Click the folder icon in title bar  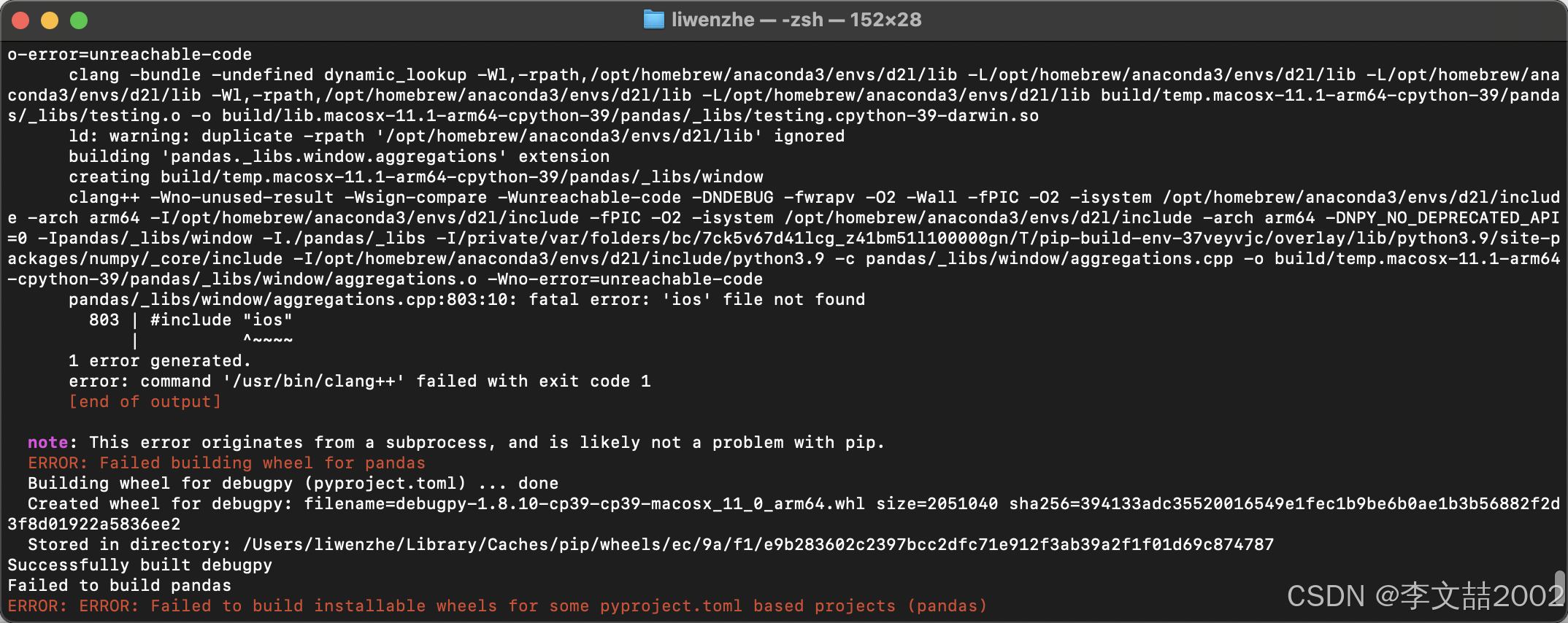click(x=653, y=20)
